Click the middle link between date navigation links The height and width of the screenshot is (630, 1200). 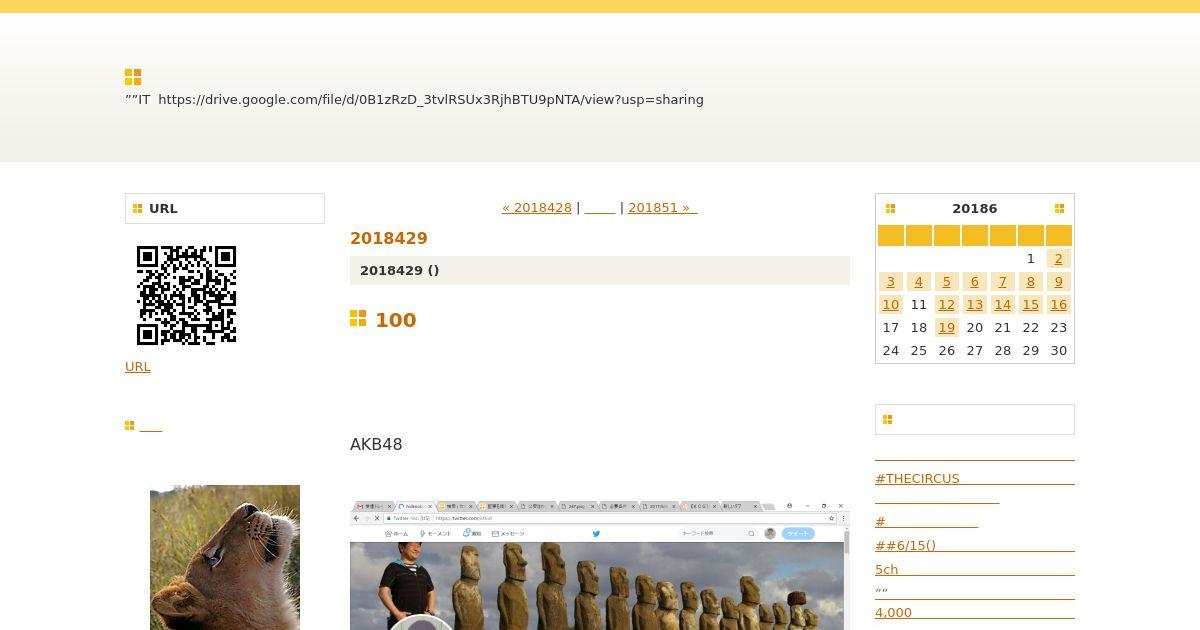pos(600,208)
